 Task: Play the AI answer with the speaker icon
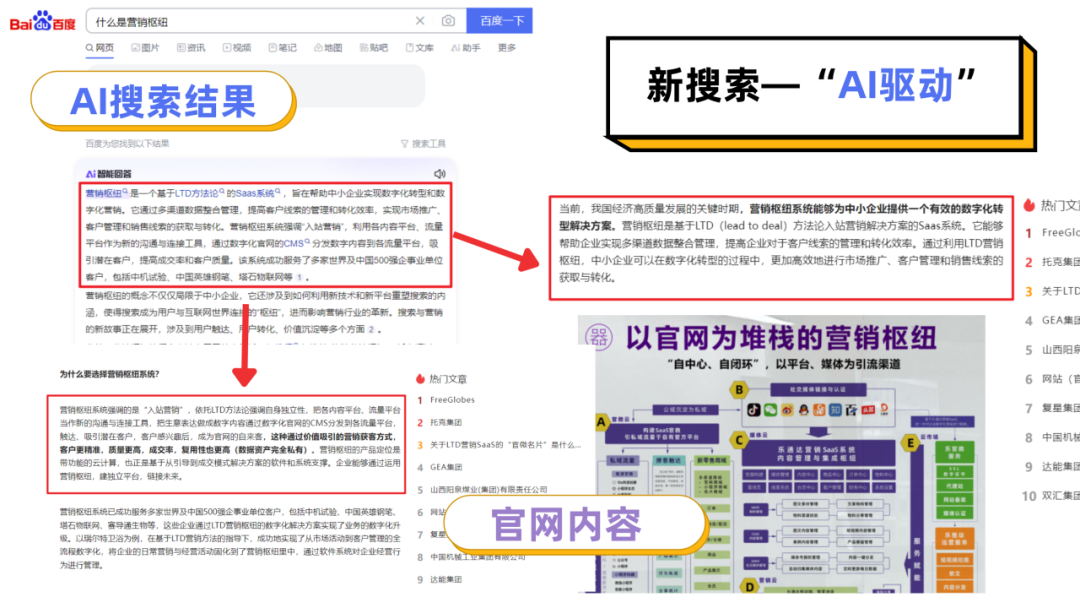pyautogui.click(x=439, y=174)
